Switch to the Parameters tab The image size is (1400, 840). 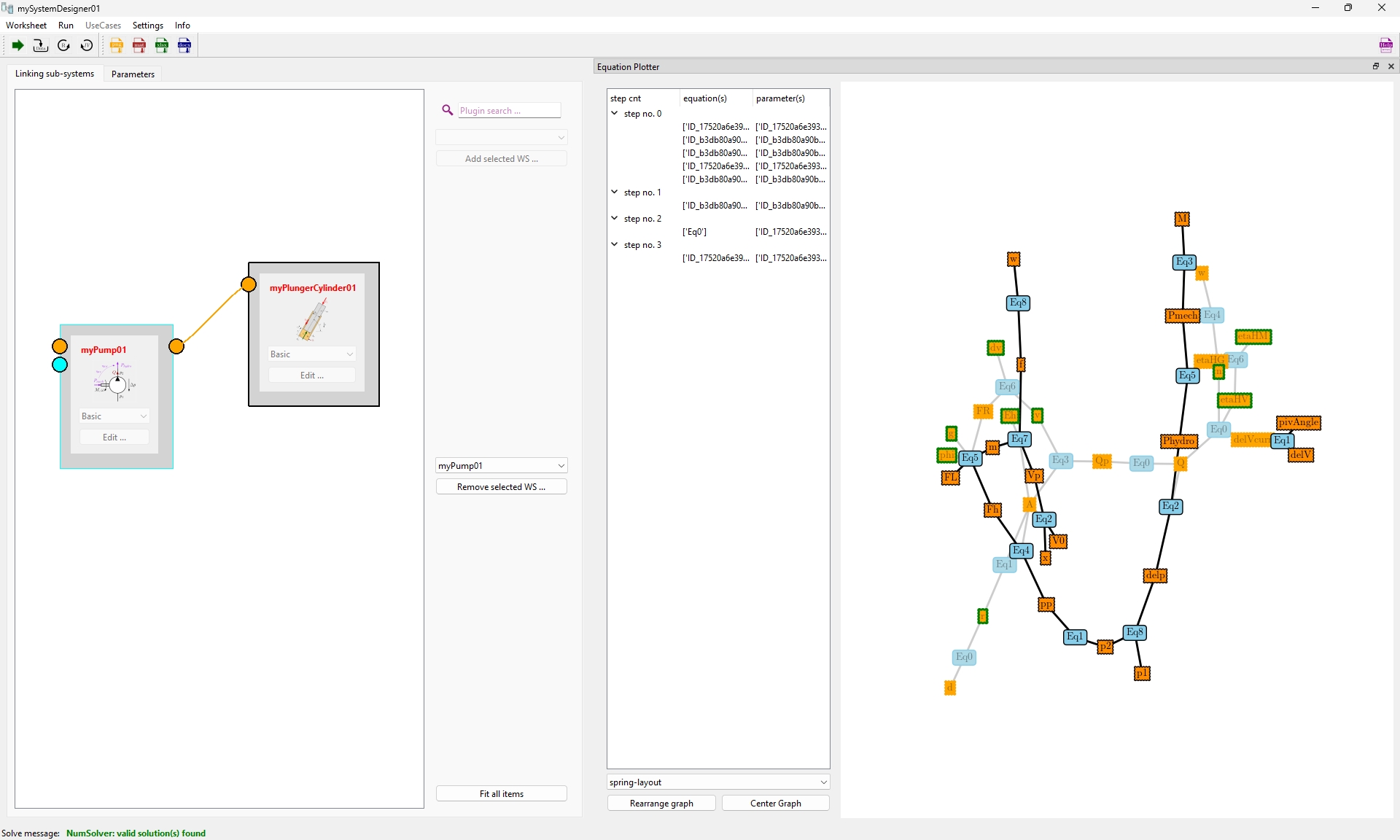[132, 74]
